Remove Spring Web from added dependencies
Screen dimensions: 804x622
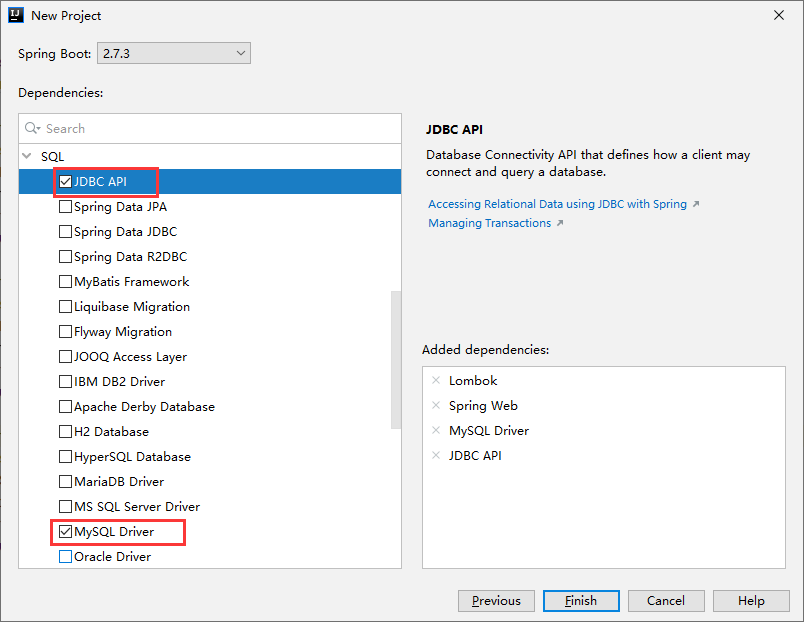coord(436,405)
